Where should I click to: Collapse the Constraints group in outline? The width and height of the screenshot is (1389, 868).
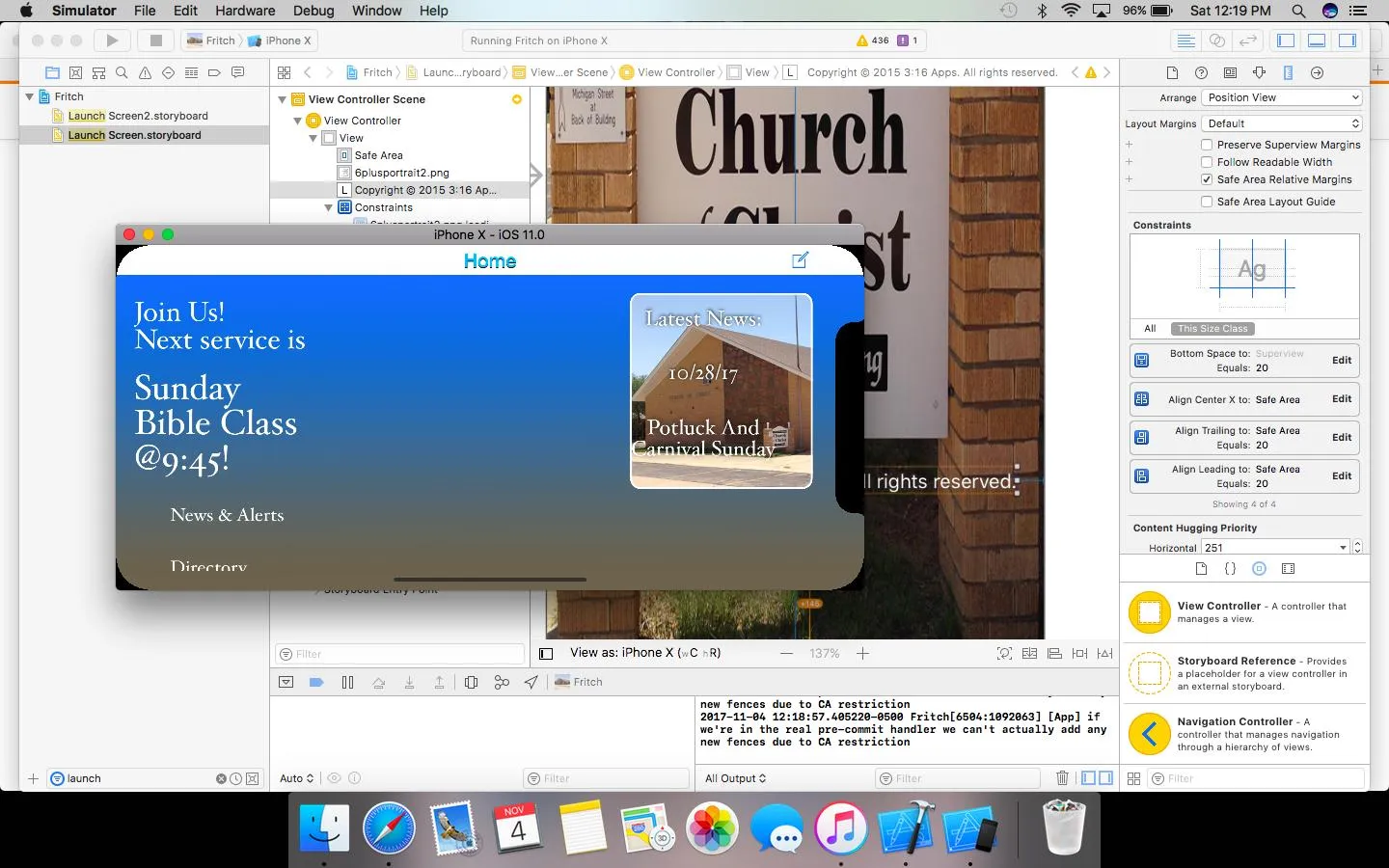pyautogui.click(x=329, y=207)
